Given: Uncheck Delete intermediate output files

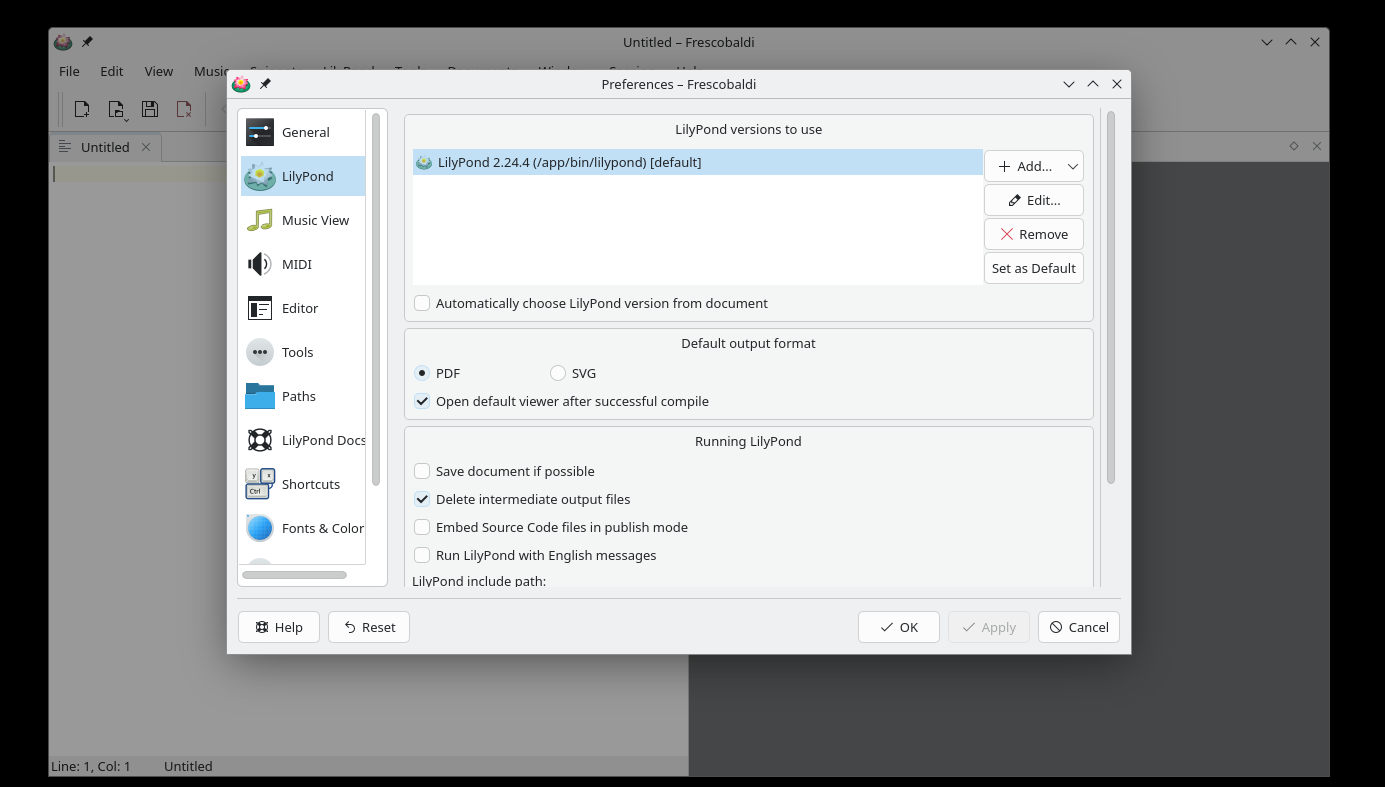Looking at the screenshot, I should pyautogui.click(x=422, y=499).
